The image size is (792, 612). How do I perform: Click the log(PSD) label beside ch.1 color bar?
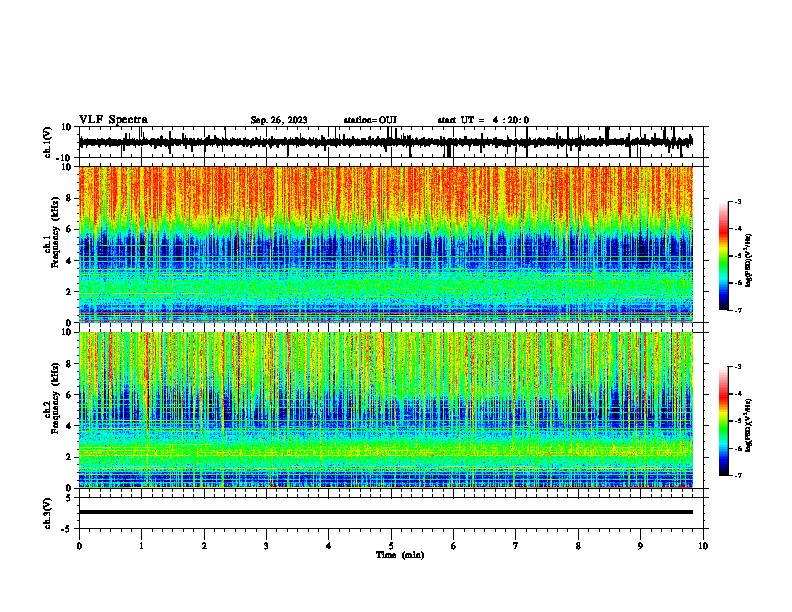[748, 260]
